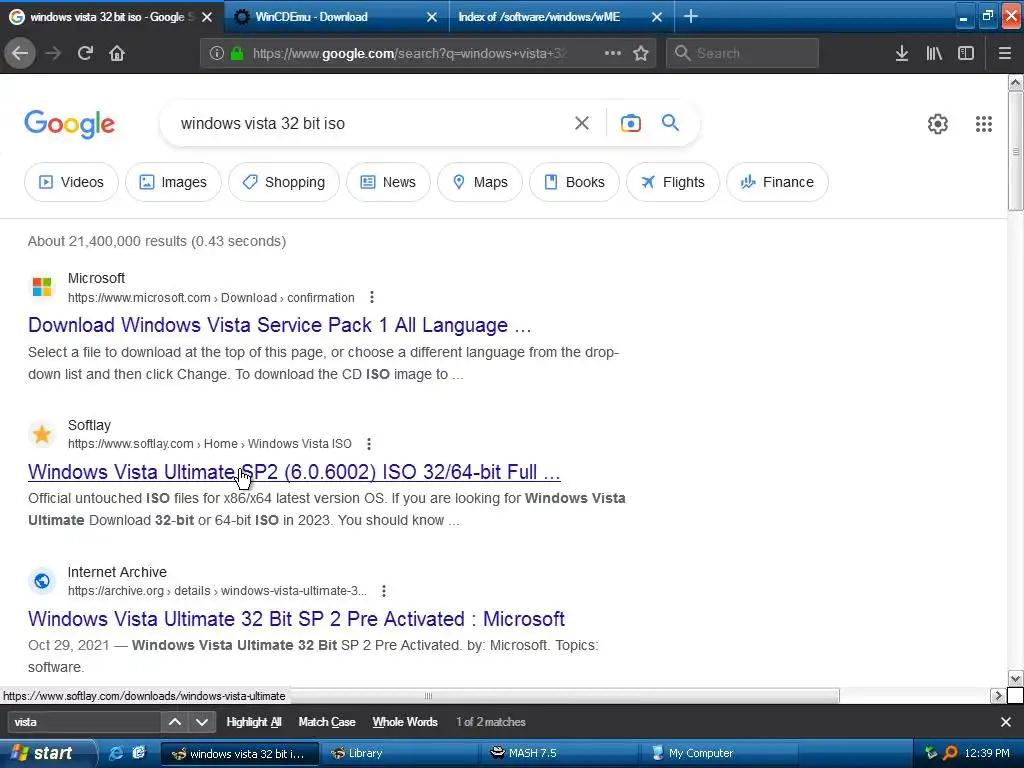1024x768 pixels.
Task: Launch Internet Explorer from quick launch
Action: pyautogui.click(x=116, y=753)
